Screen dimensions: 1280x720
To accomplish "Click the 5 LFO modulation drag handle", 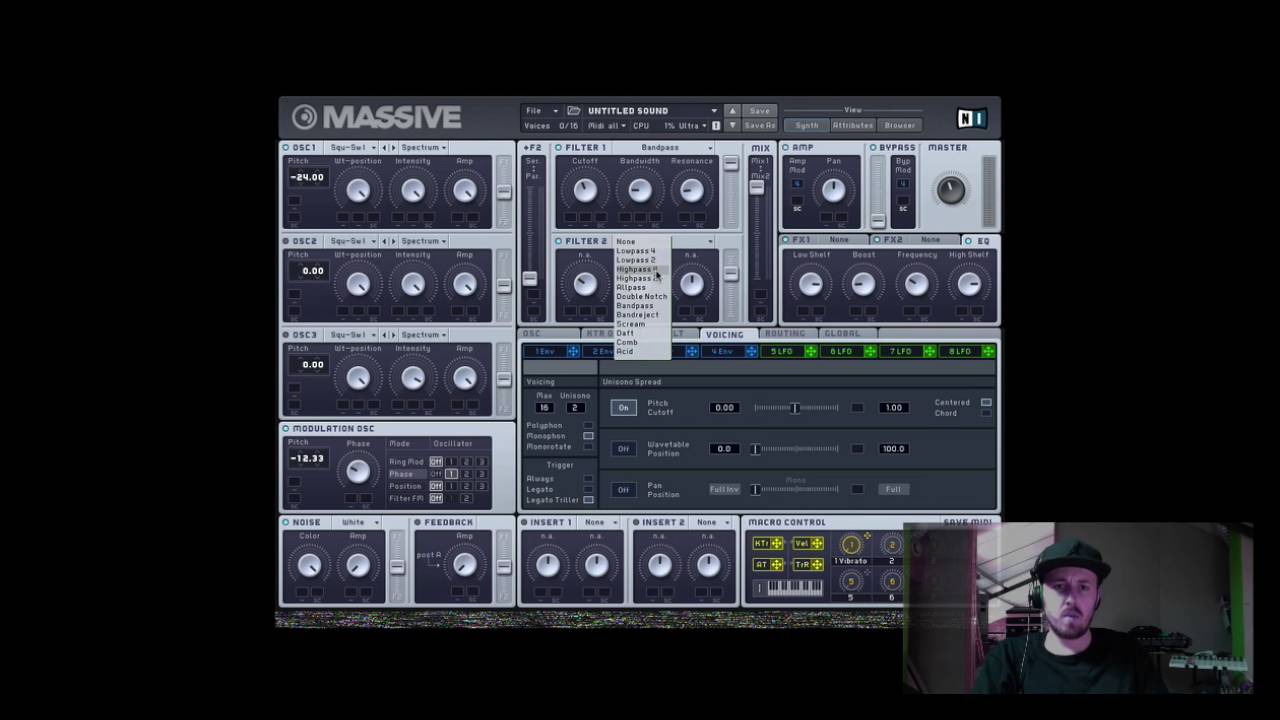I will (810, 352).
